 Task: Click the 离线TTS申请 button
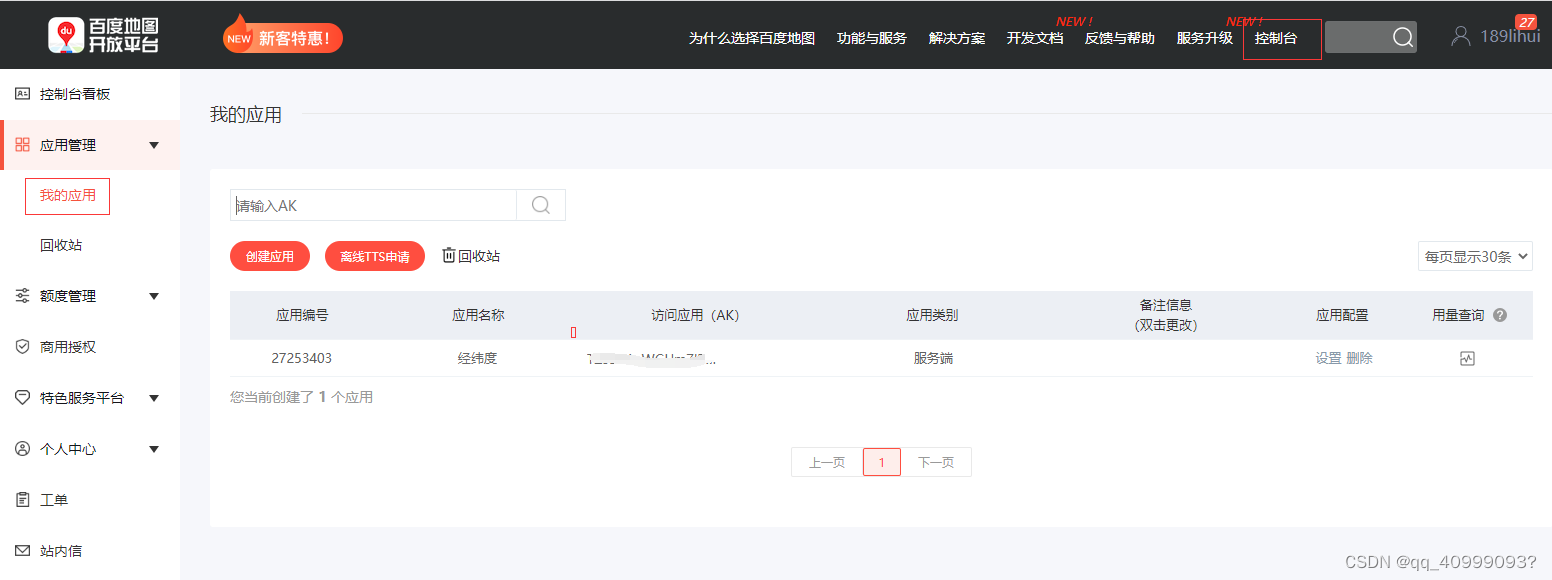pos(375,256)
